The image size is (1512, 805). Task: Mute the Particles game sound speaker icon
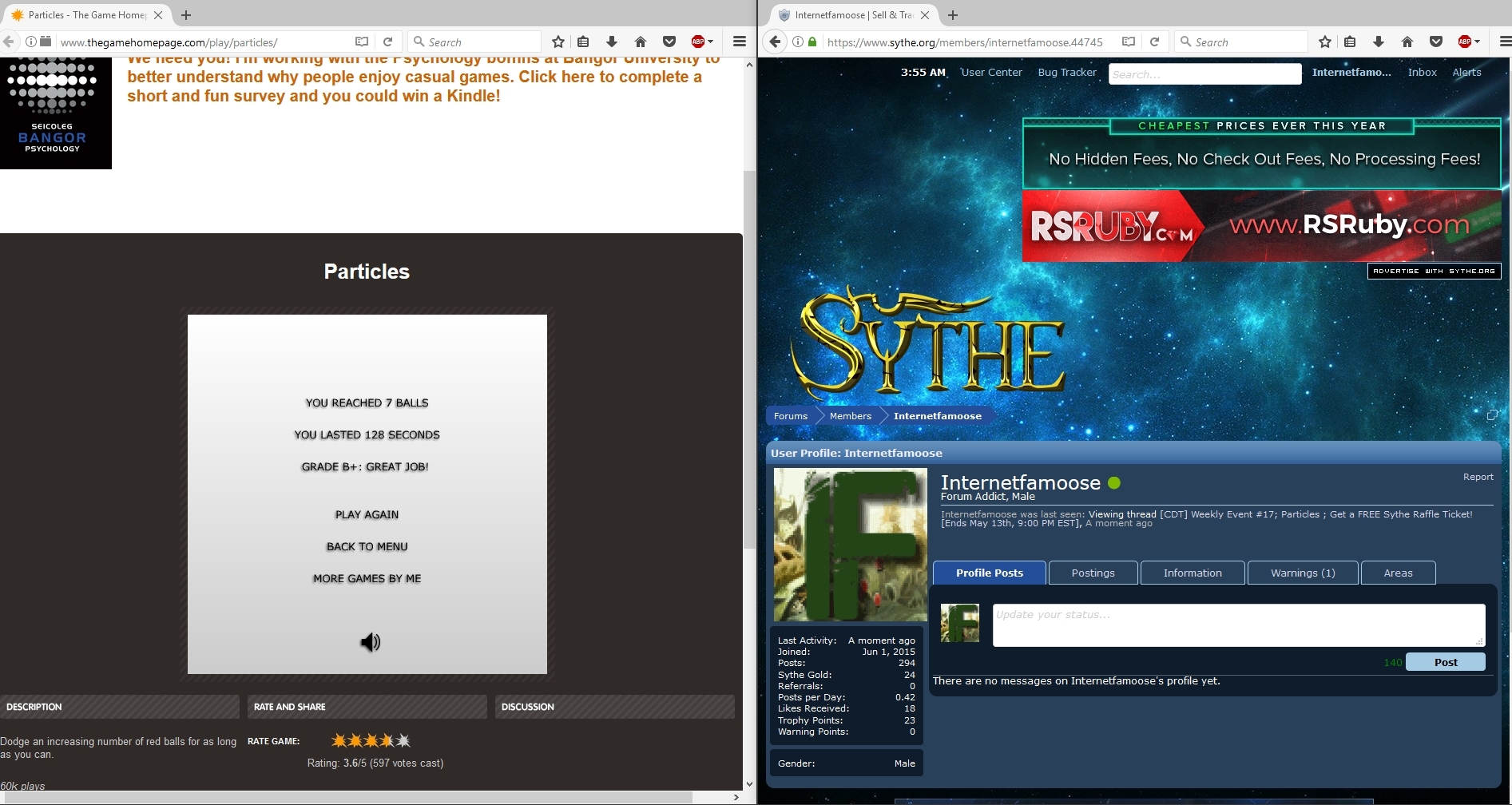(x=370, y=642)
